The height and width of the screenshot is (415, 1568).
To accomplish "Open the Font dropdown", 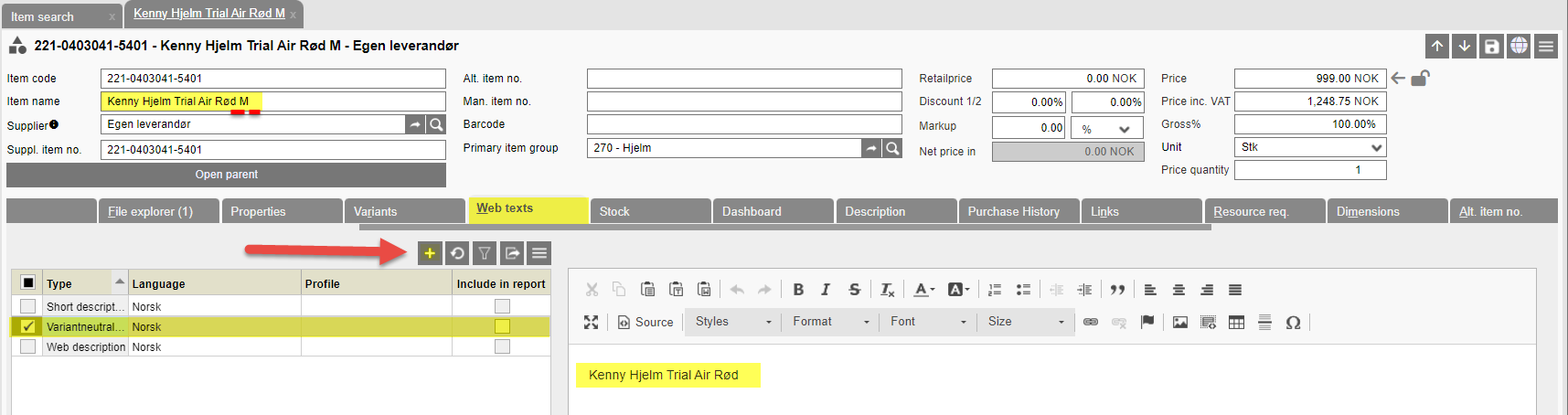I will (x=928, y=322).
